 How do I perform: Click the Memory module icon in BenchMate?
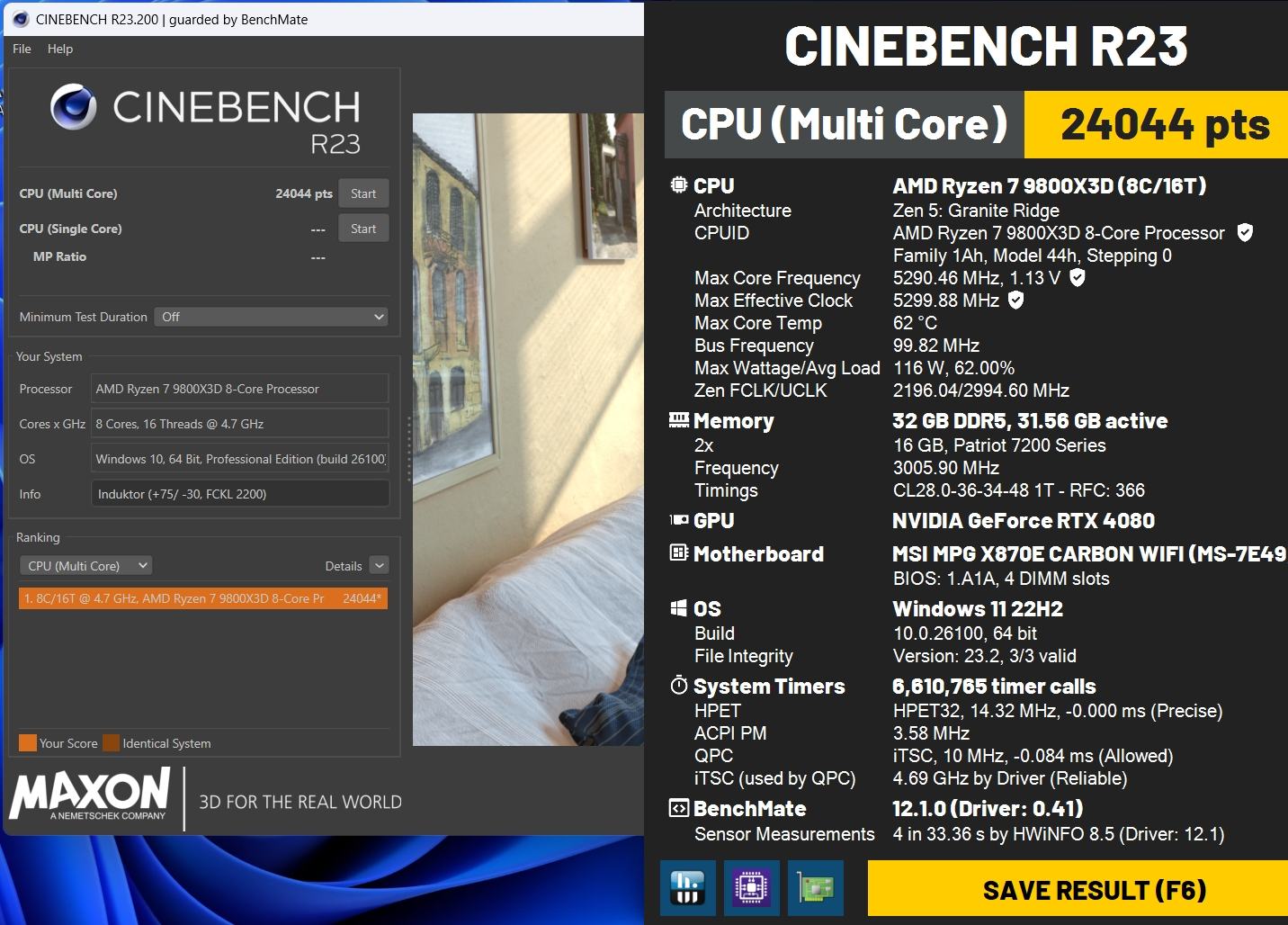679,420
